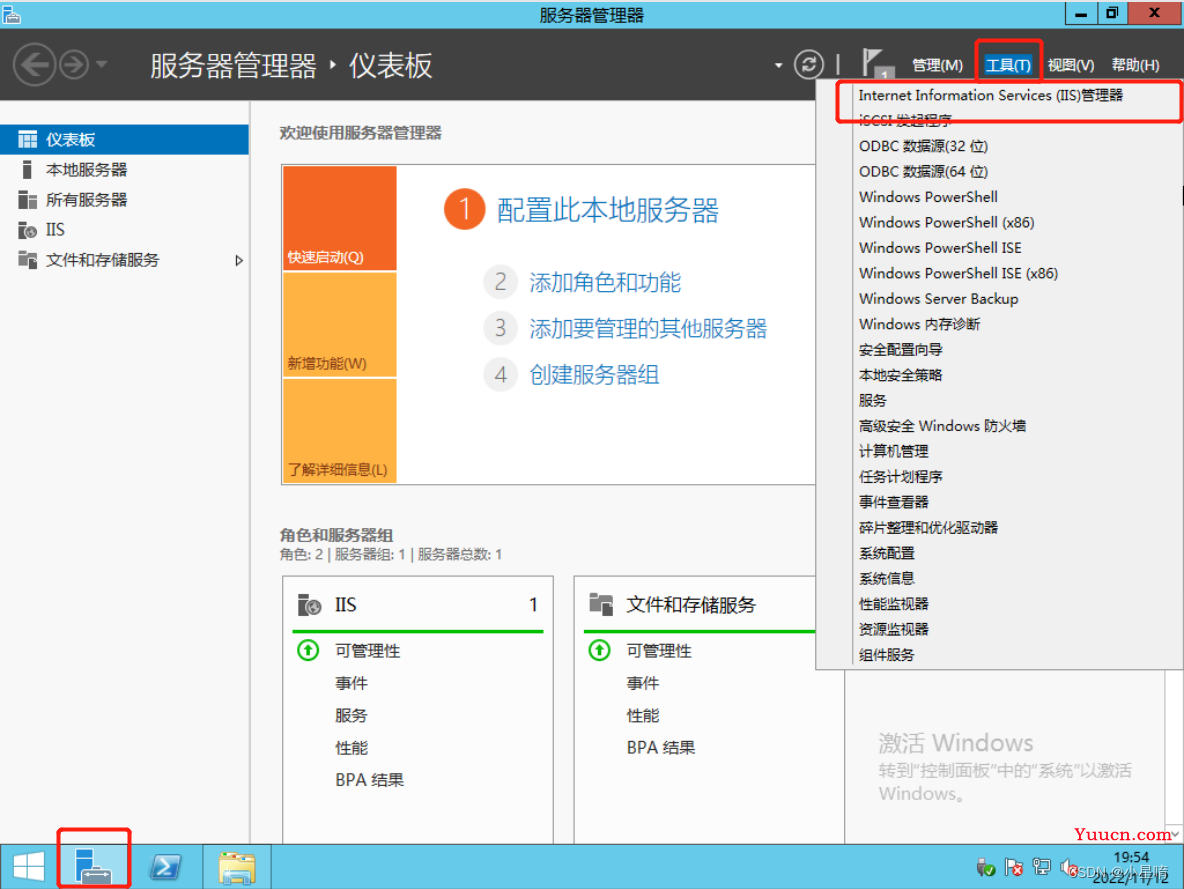Click the back navigation arrow
Image resolution: width=1184 pixels, height=889 pixels.
click(34, 65)
